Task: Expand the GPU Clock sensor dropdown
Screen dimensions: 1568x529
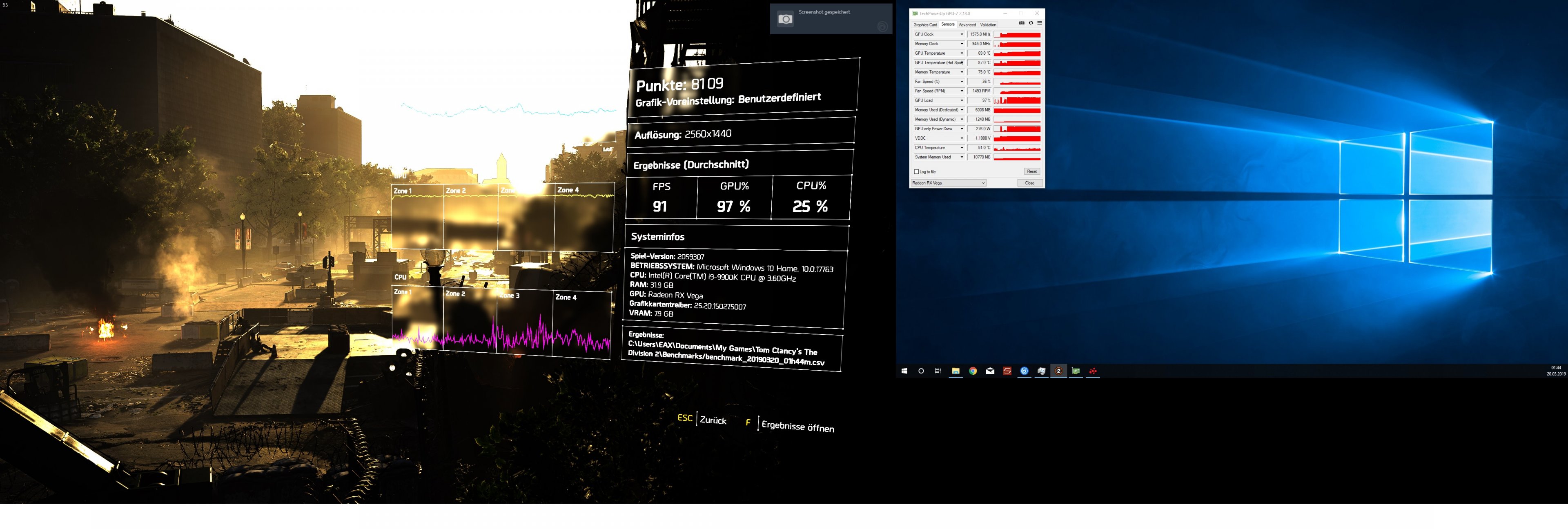Action: coord(962,35)
